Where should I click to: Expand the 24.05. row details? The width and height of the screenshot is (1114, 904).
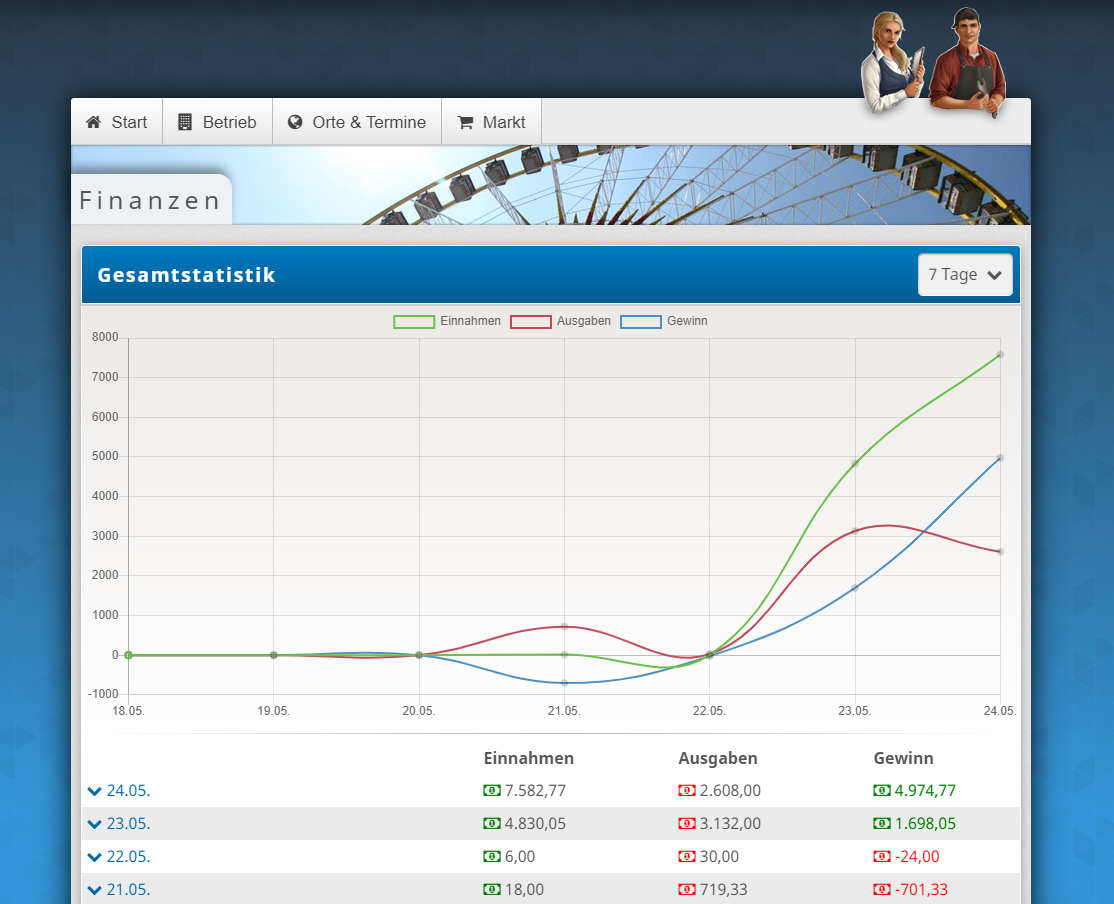pyautogui.click(x=95, y=791)
